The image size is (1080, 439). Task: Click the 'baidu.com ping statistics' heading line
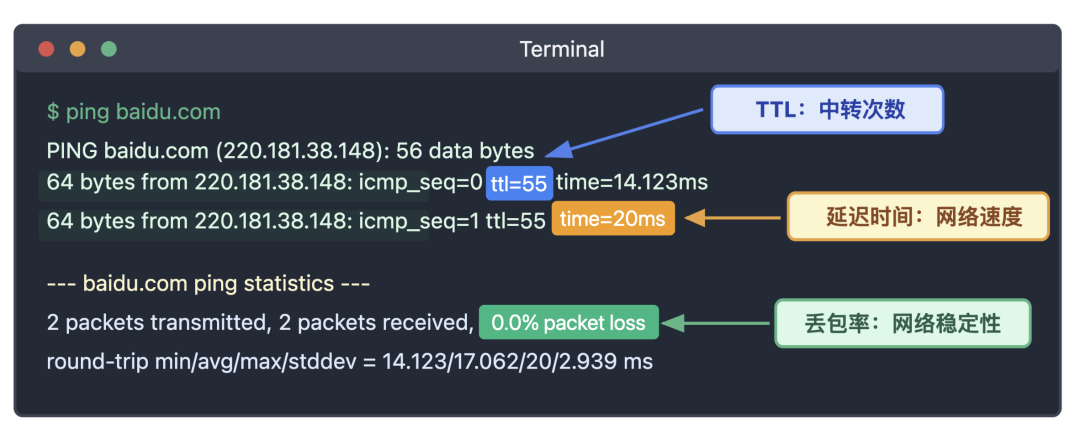click(x=208, y=284)
